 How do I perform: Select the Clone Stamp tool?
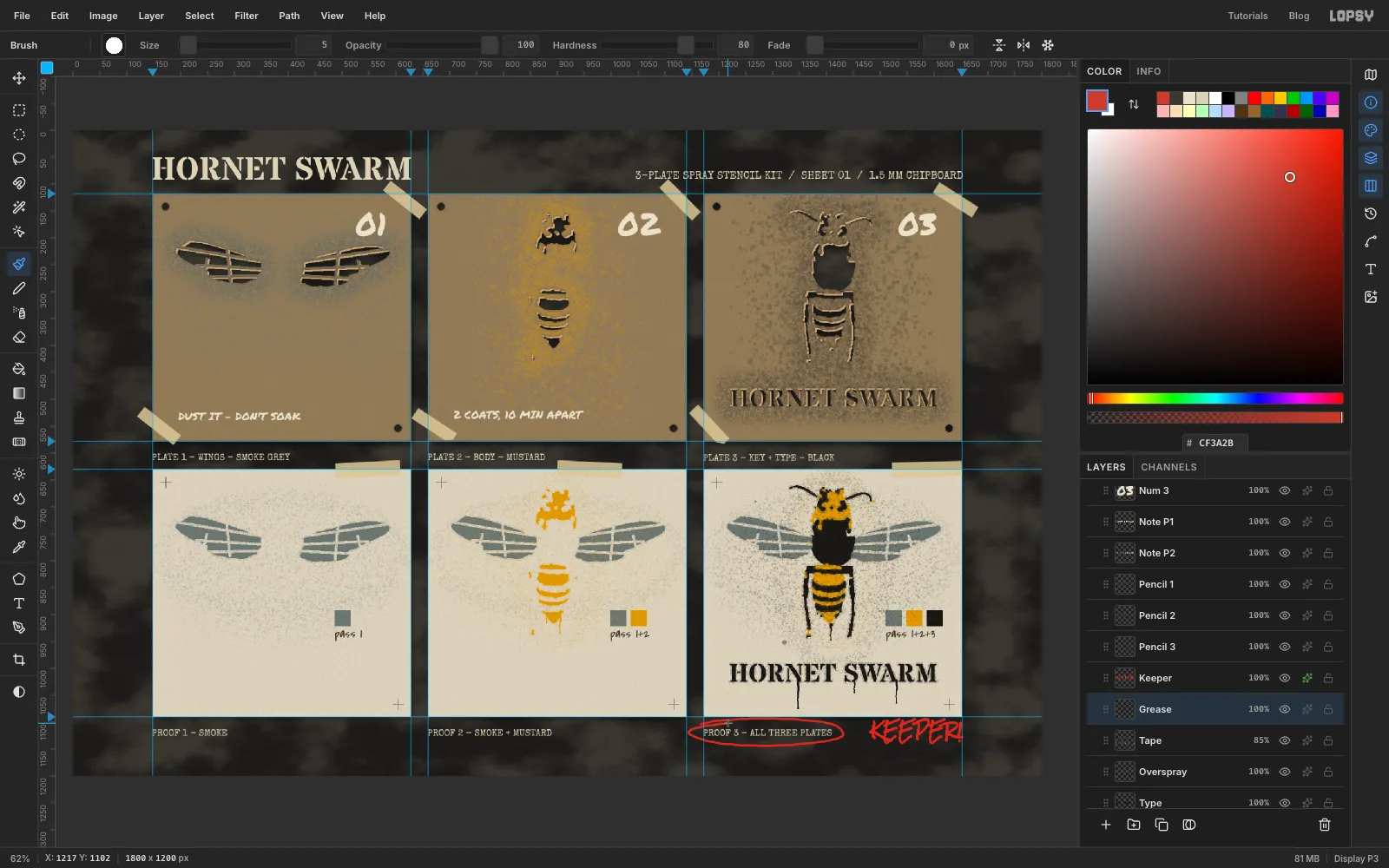[x=19, y=418]
